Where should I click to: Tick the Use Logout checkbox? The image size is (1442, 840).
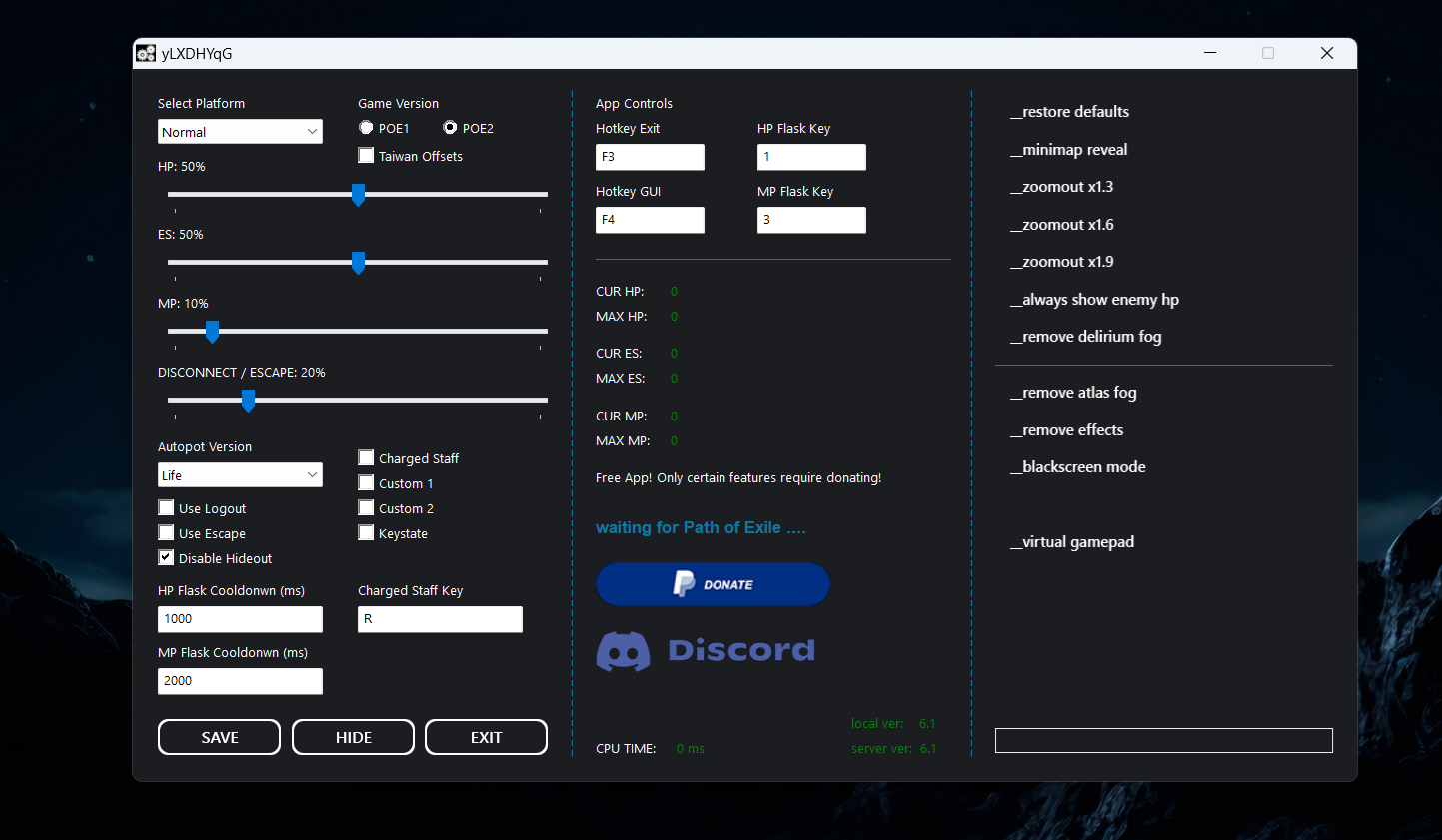coord(167,508)
